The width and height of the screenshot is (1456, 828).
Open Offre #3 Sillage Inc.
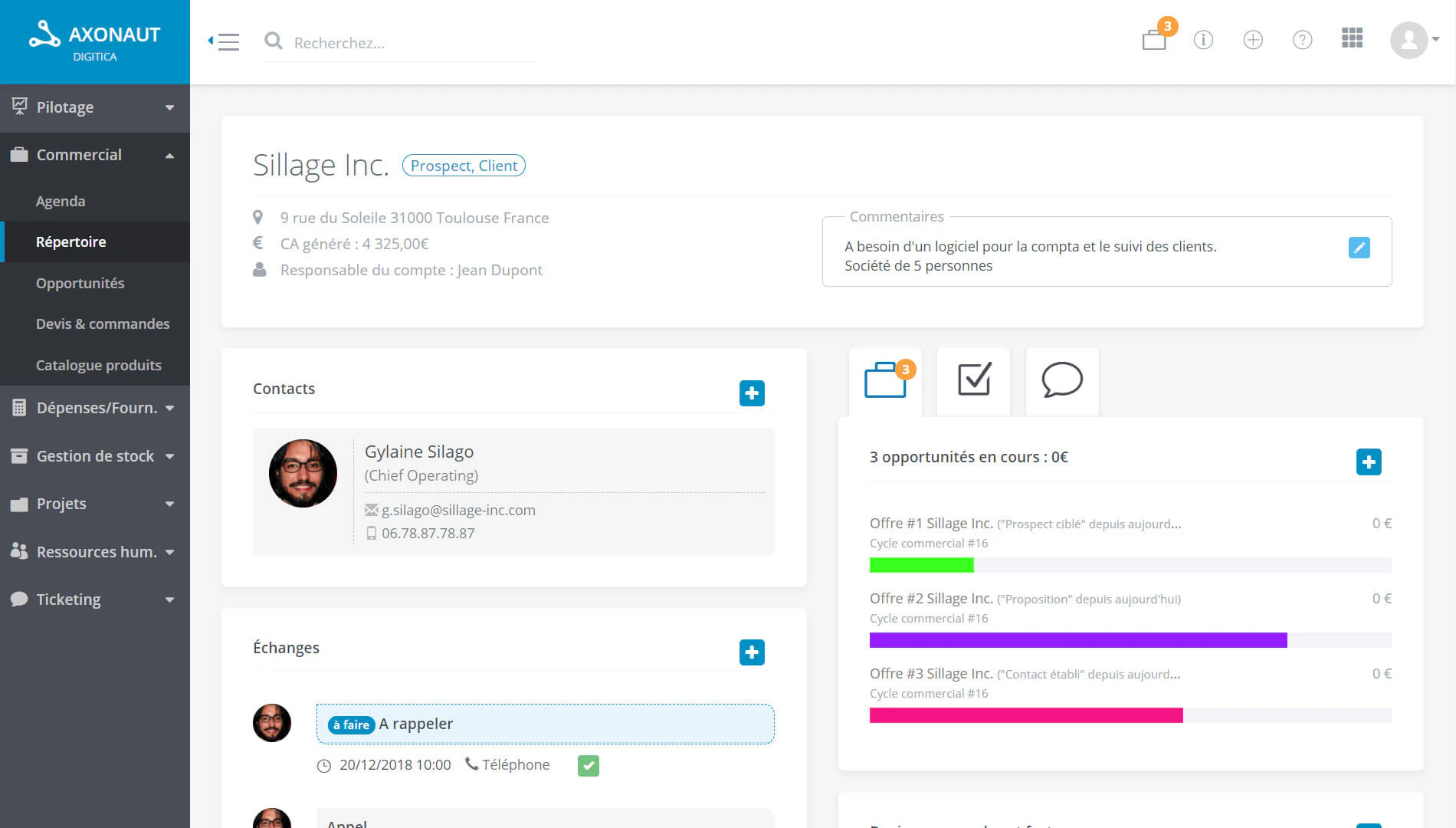tap(931, 673)
